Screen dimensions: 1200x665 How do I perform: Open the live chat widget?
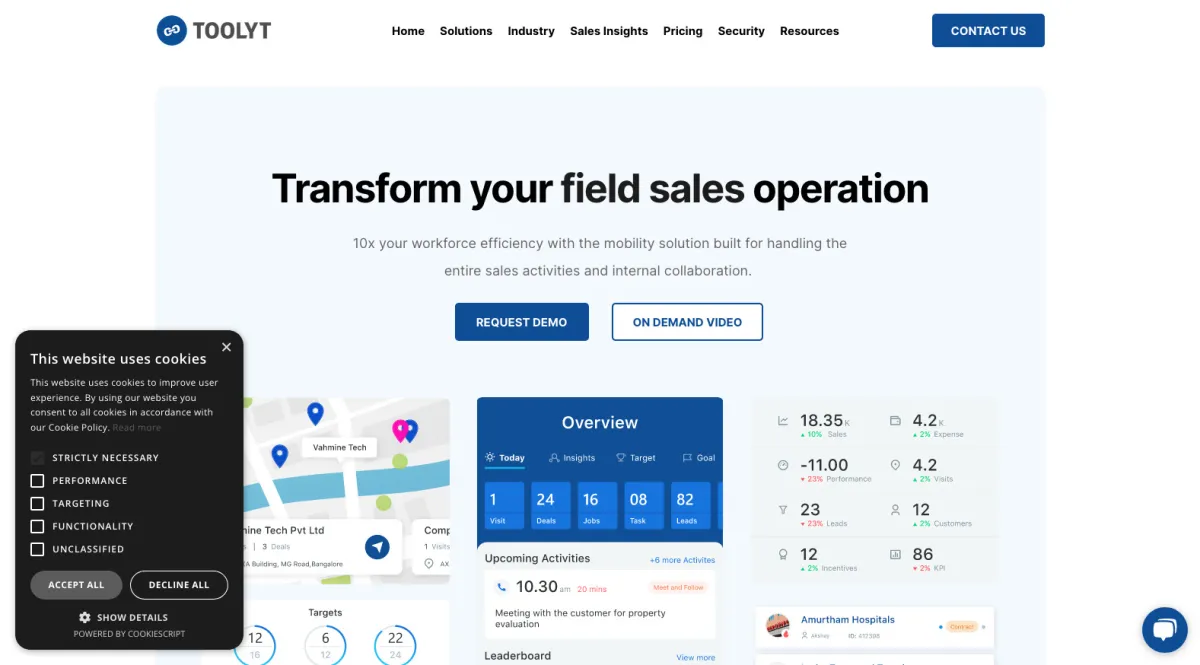click(1164, 629)
